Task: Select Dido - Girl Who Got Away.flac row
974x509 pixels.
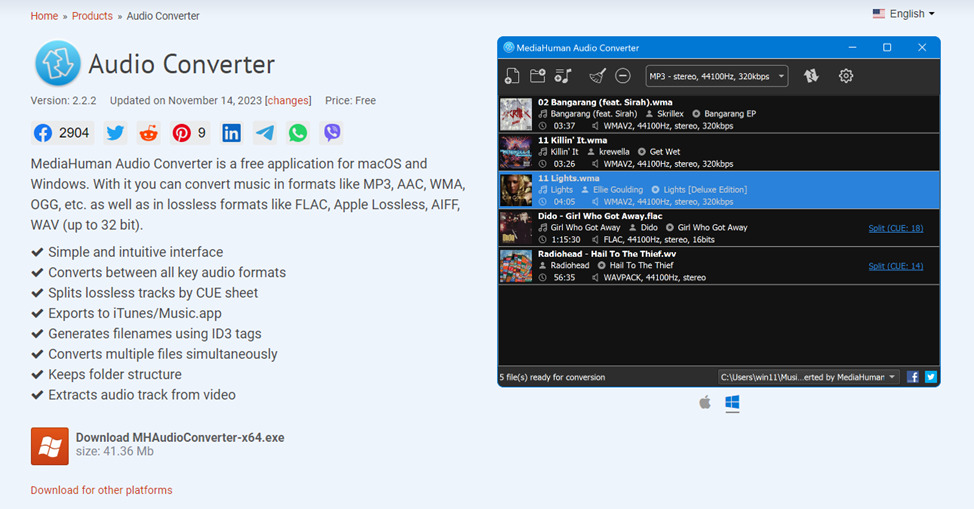Action: pyautogui.click(x=719, y=227)
